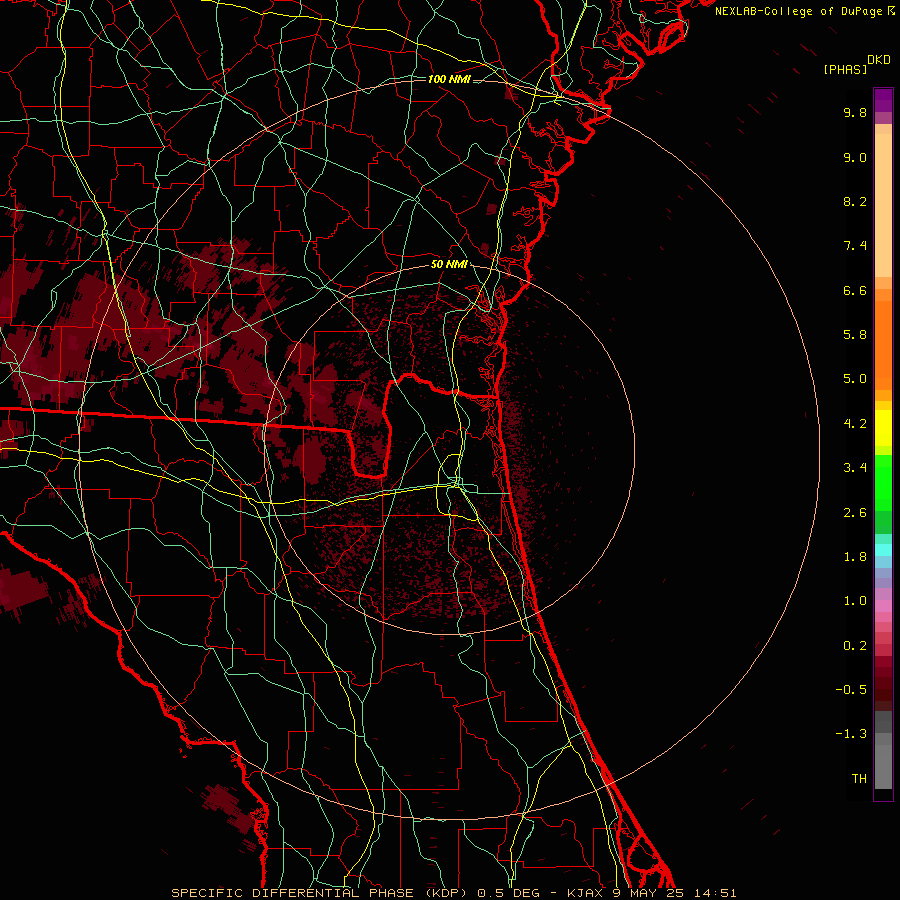
Task: Click the purple top of the color bar
Action: pos(883,100)
